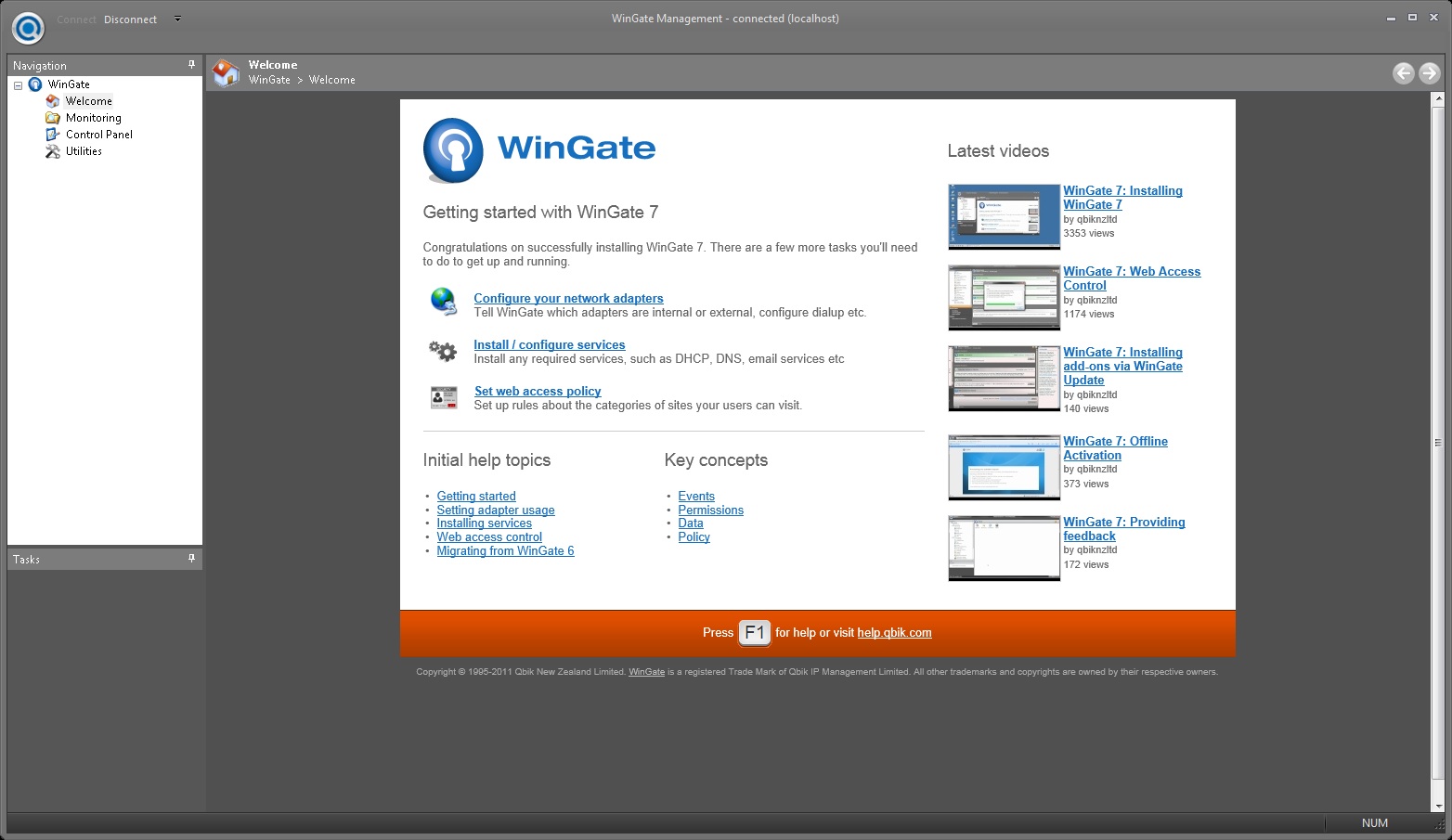
Task: Open Control Panel in the navigation tree
Action: [98, 135]
